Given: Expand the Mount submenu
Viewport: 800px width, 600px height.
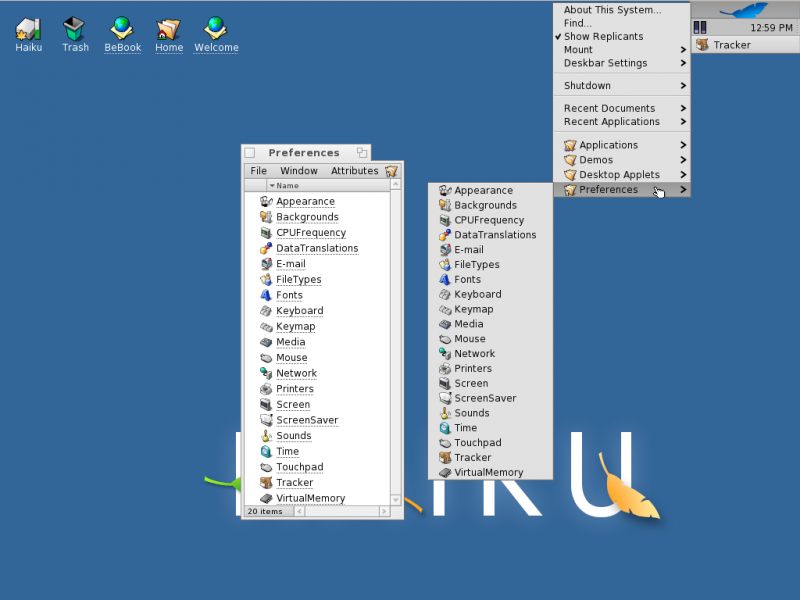Looking at the screenshot, I should pyautogui.click(x=621, y=49).
